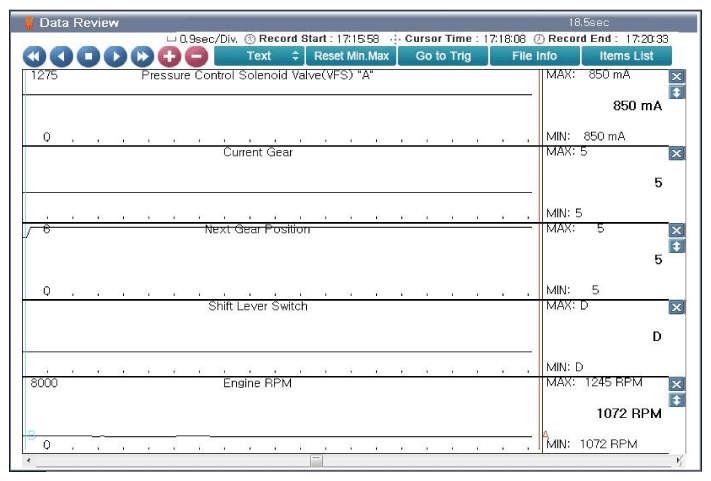Click the MIN: 850 mA reading

[x=585, y=136]
